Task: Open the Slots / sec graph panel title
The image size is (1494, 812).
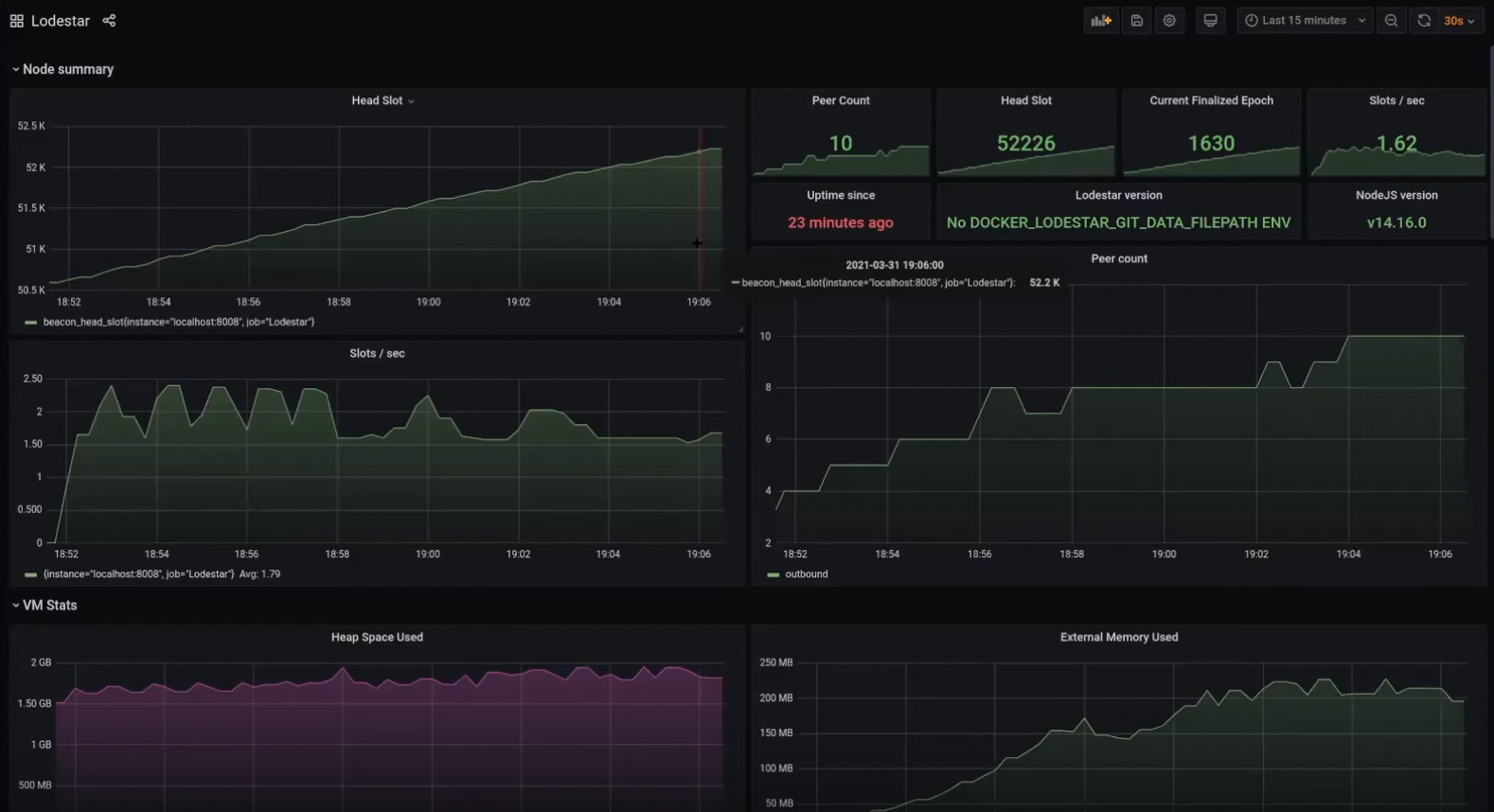Action: pos(377,353)
